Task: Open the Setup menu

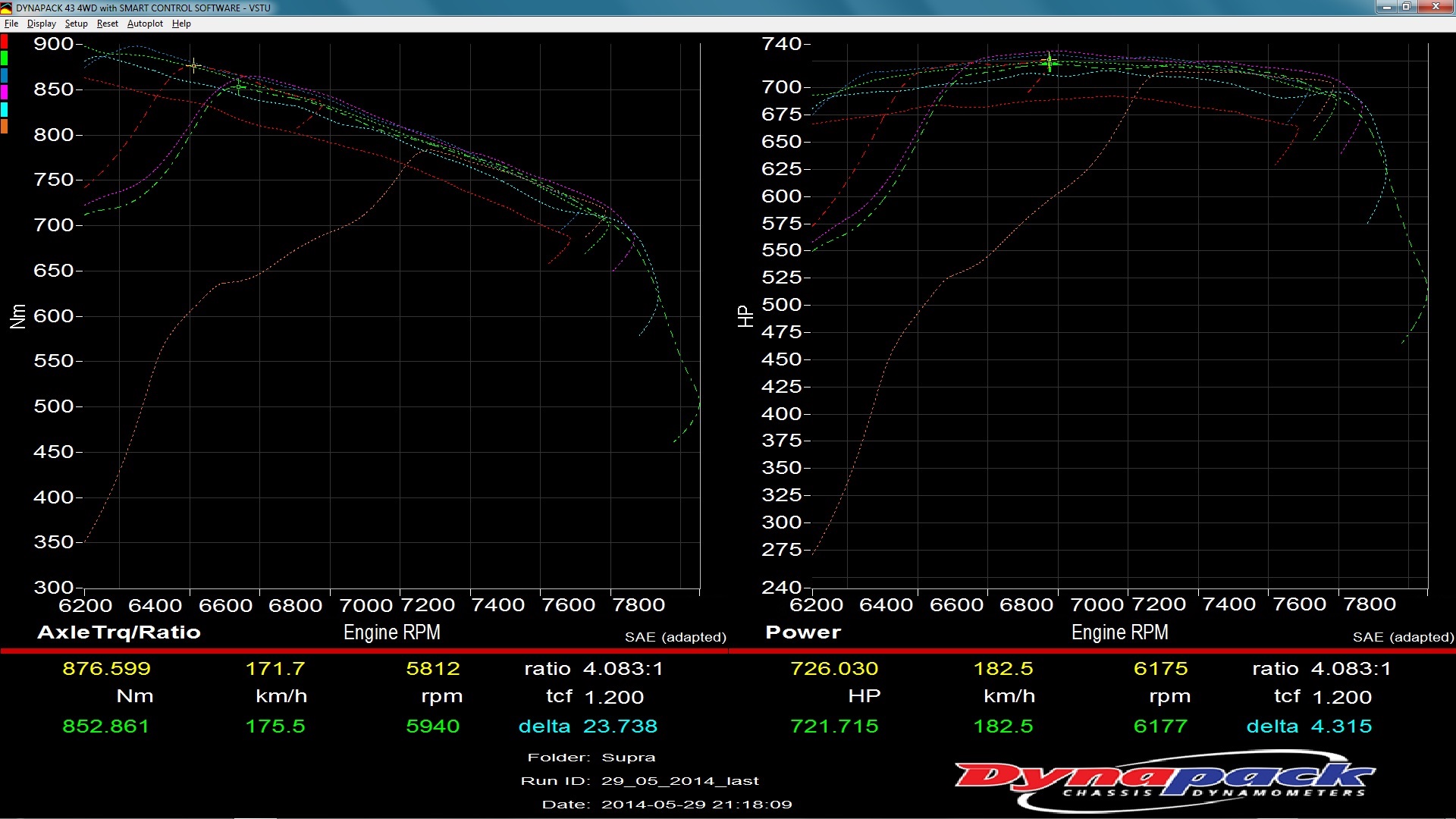Action: [x=76, y=24]
